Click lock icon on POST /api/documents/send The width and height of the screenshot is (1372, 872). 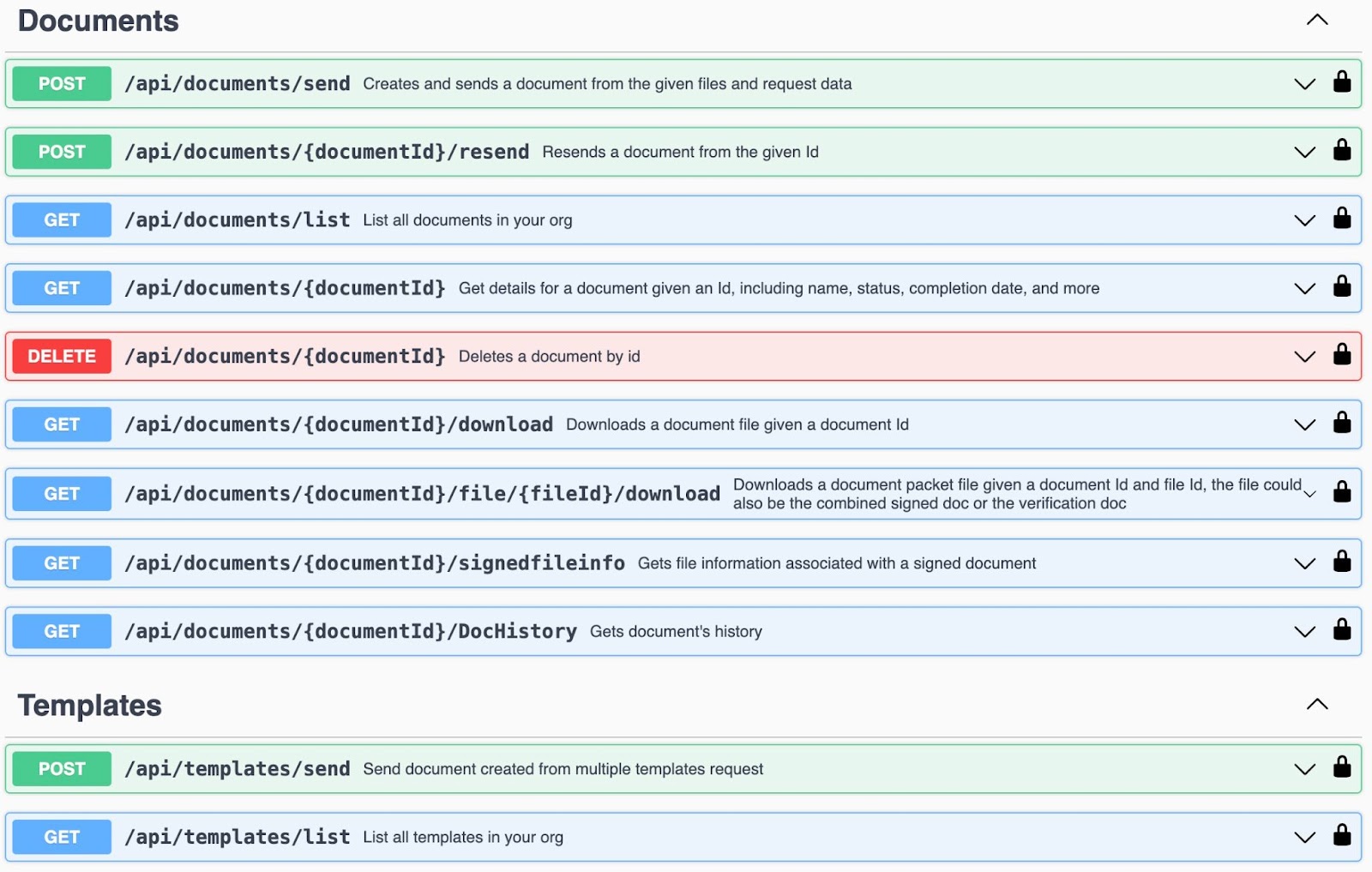[x=1341, y=82]
